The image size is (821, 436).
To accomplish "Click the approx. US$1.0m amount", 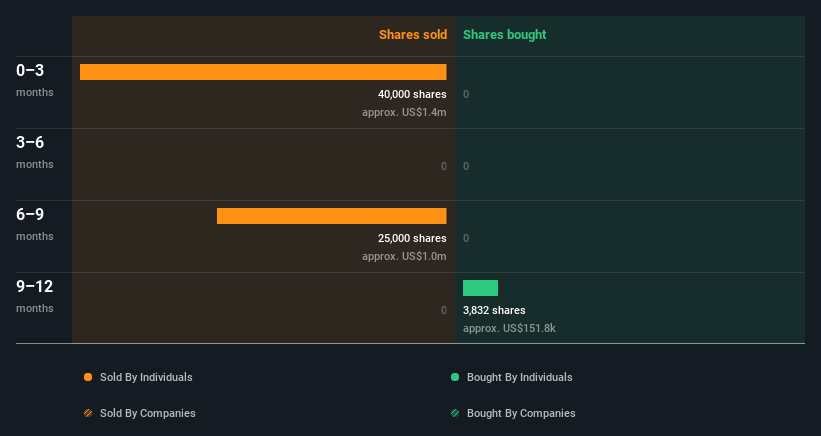I will [x=404, y=256].
